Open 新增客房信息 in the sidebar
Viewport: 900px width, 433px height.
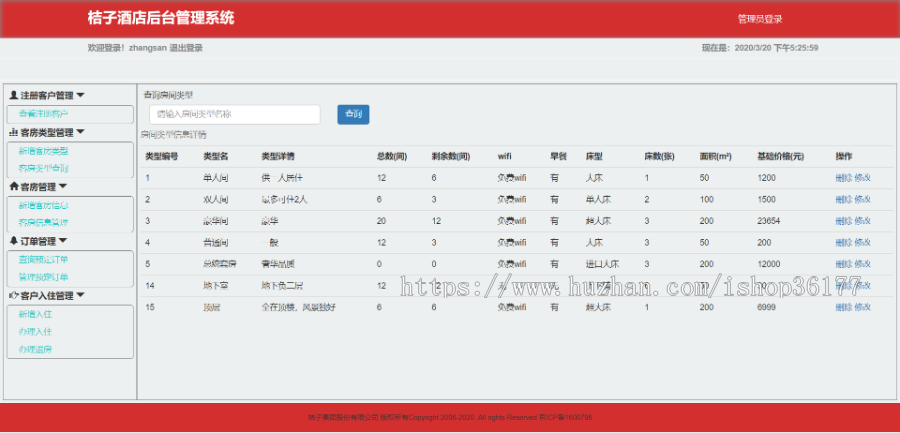[x=43, y=205]
